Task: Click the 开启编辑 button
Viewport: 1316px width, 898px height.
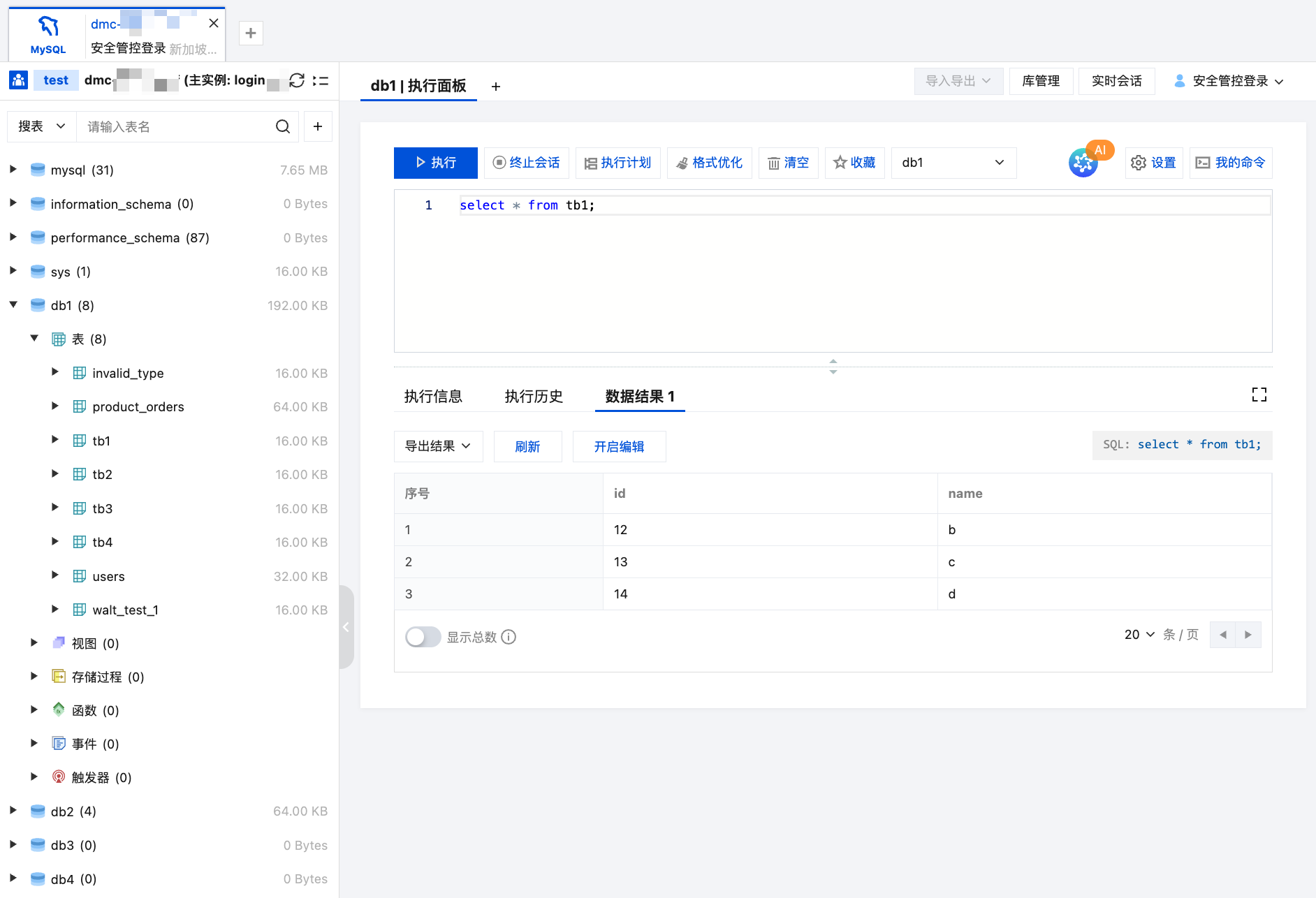Action: 619,446
